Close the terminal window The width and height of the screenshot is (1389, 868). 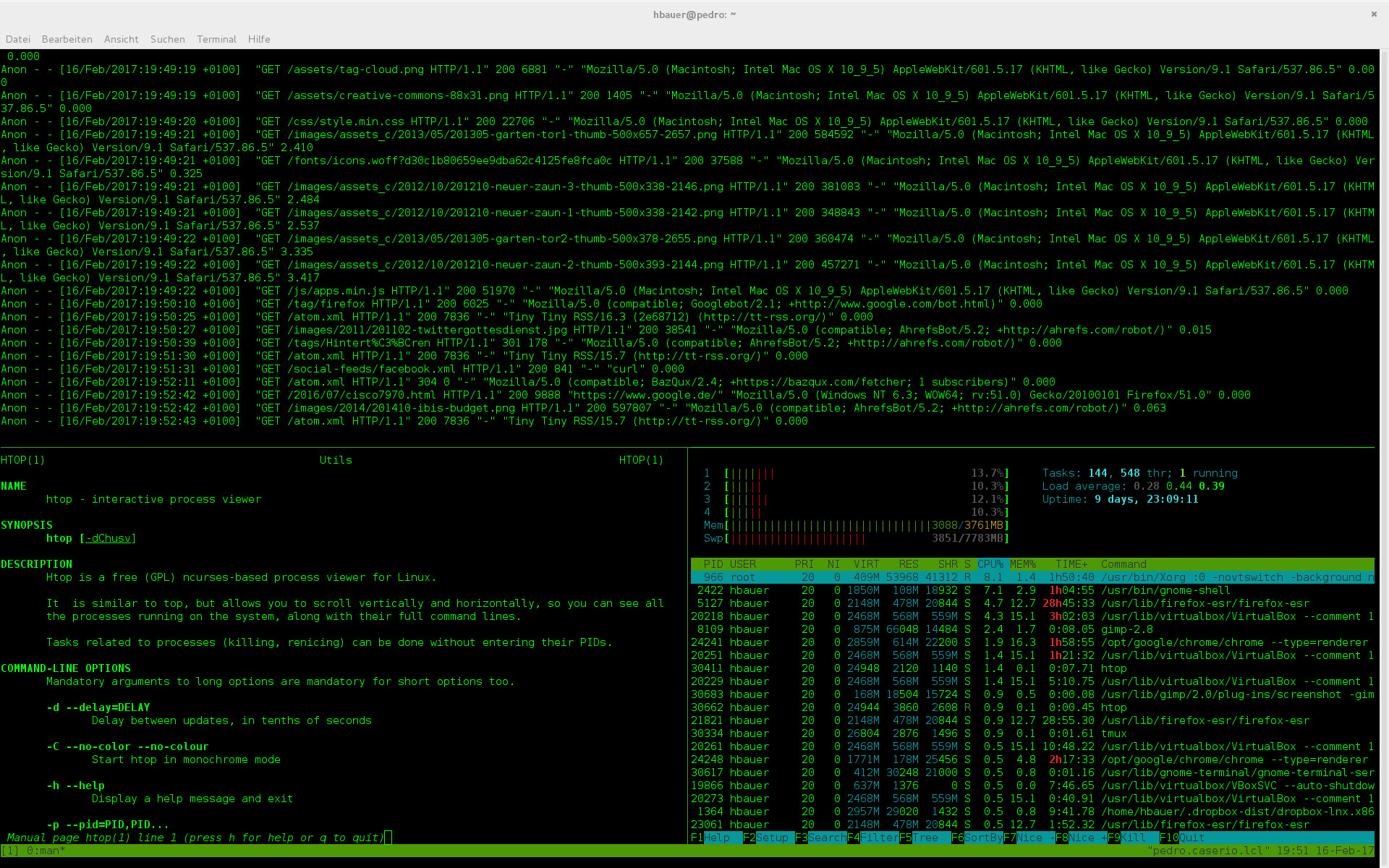[x=1374, y=14]
